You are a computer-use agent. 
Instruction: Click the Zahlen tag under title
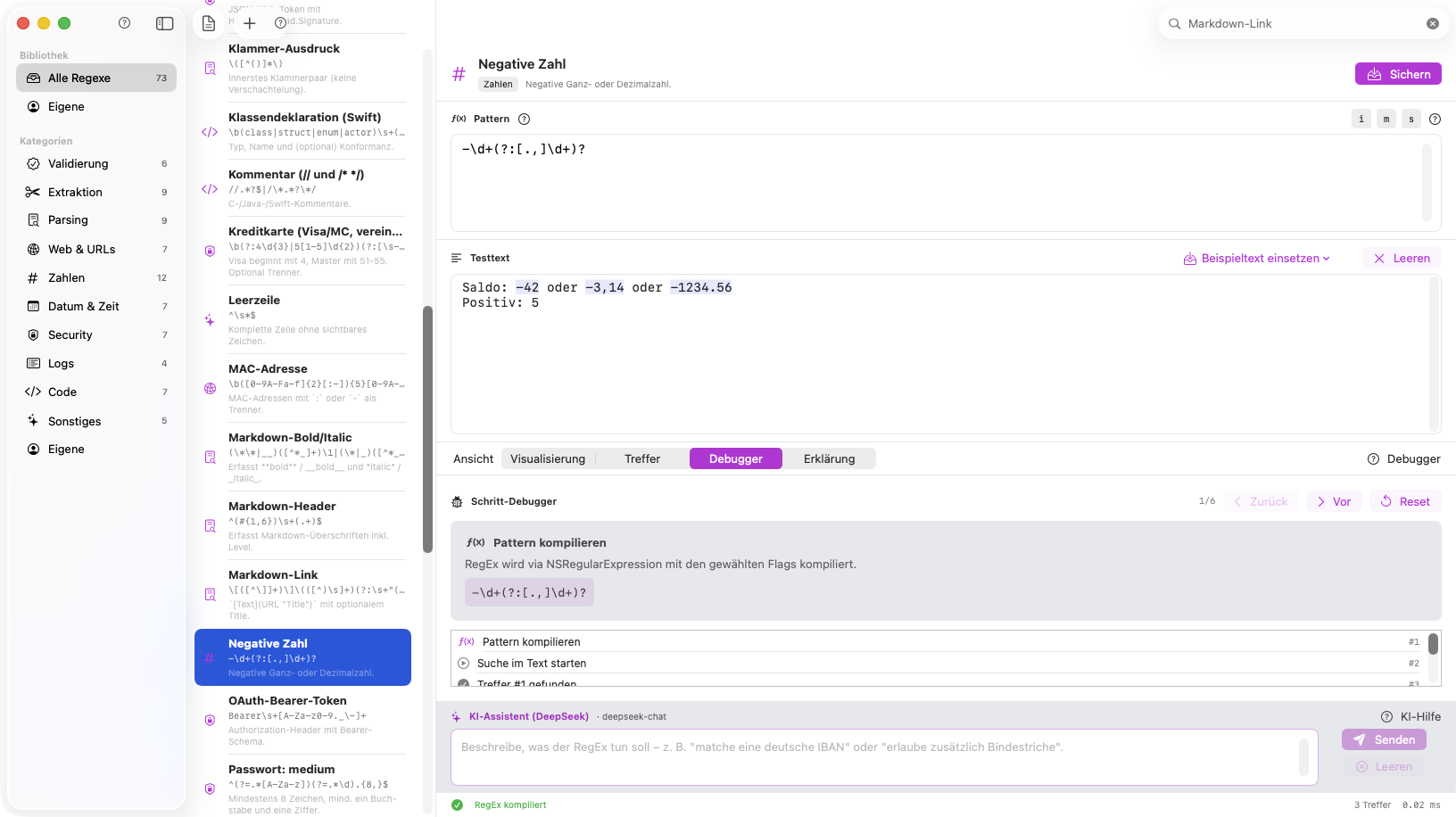click(498, 85)
